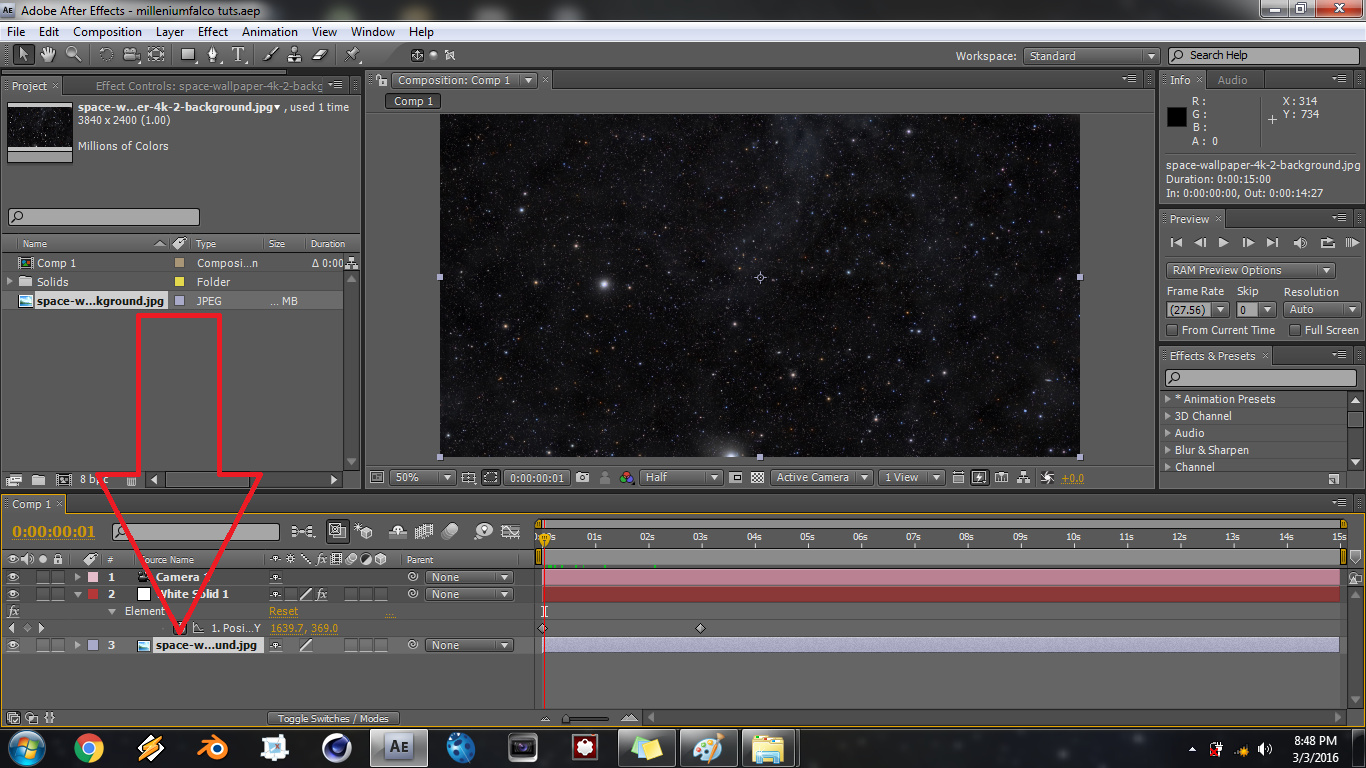Screen dimensions: 1366x768
Task: Select the Unified Camera tool
Action: click(131, 54)
